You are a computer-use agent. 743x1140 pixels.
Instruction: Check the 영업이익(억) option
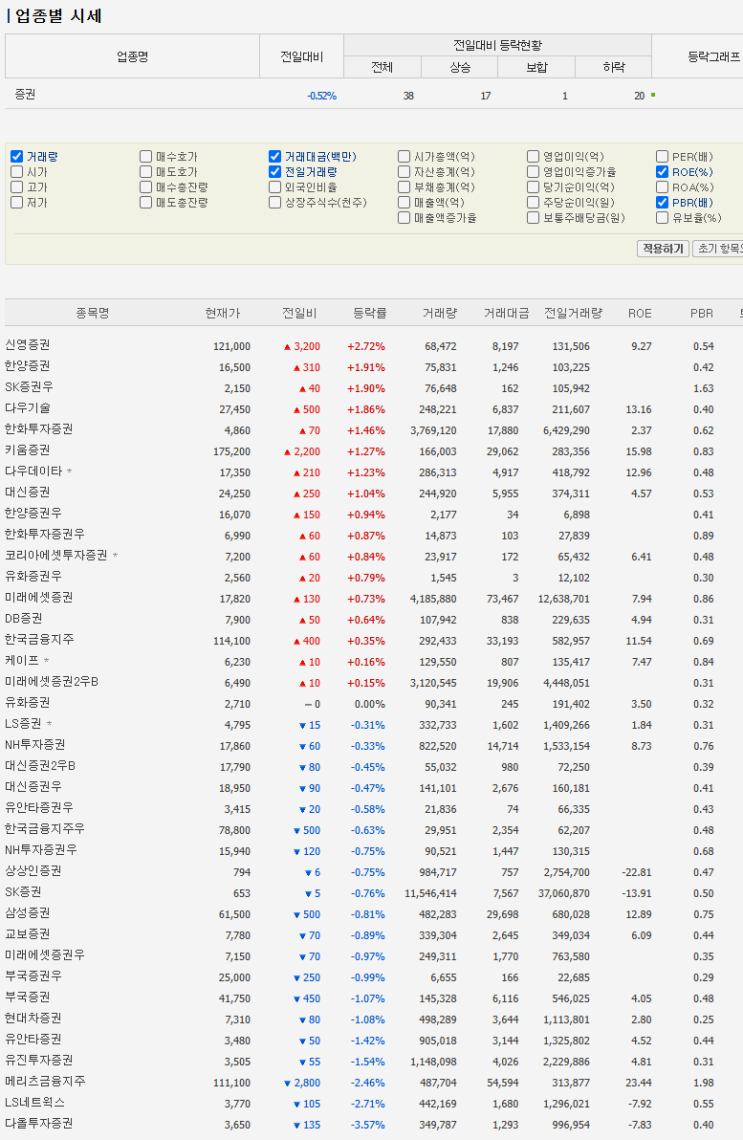tap(534, 156)
